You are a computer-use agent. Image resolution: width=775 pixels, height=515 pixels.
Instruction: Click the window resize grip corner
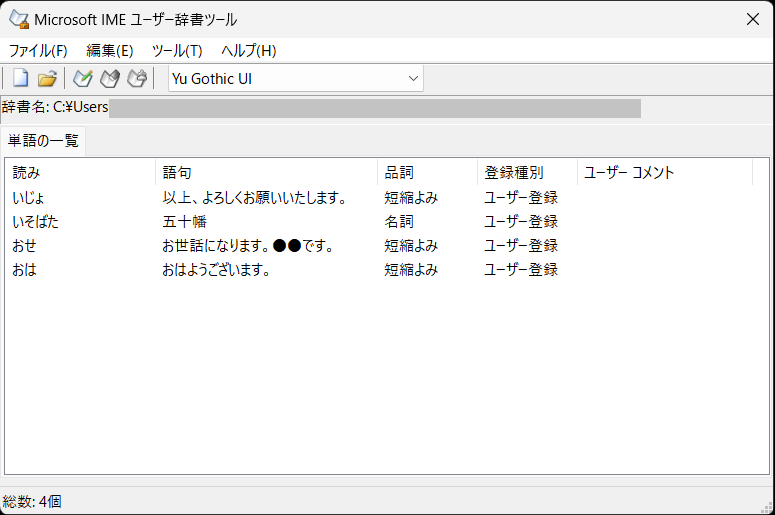768,508
